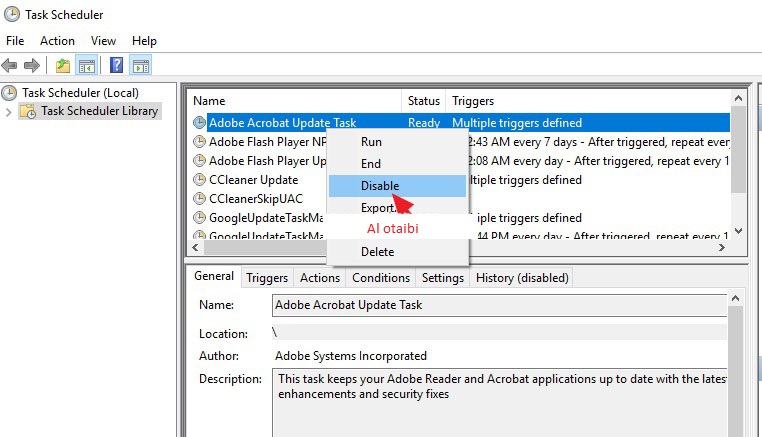Click the horizontal scroll left arrow

195,247
